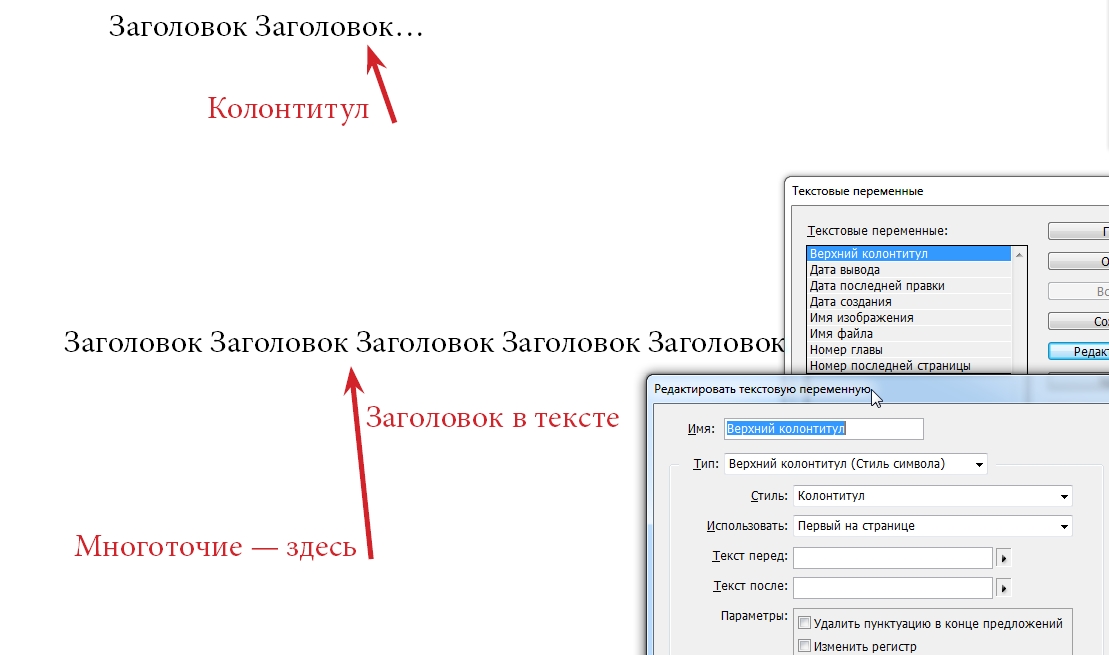Click the 'Редактировать текстовую переменную' title bar
The image size is (1109, 655).
coord(877,389)
